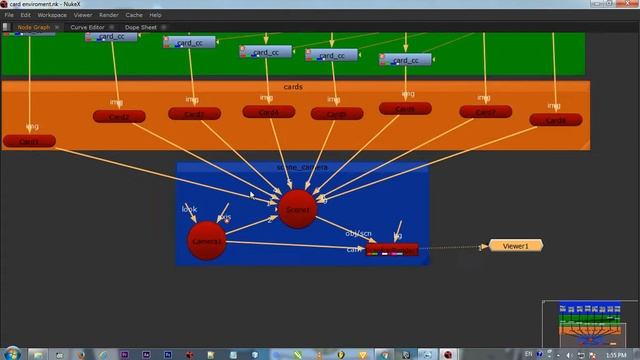Viewport: 640px width, 360px height.
Task: Switch to the Node Graph tab
Action: [33, 27]
